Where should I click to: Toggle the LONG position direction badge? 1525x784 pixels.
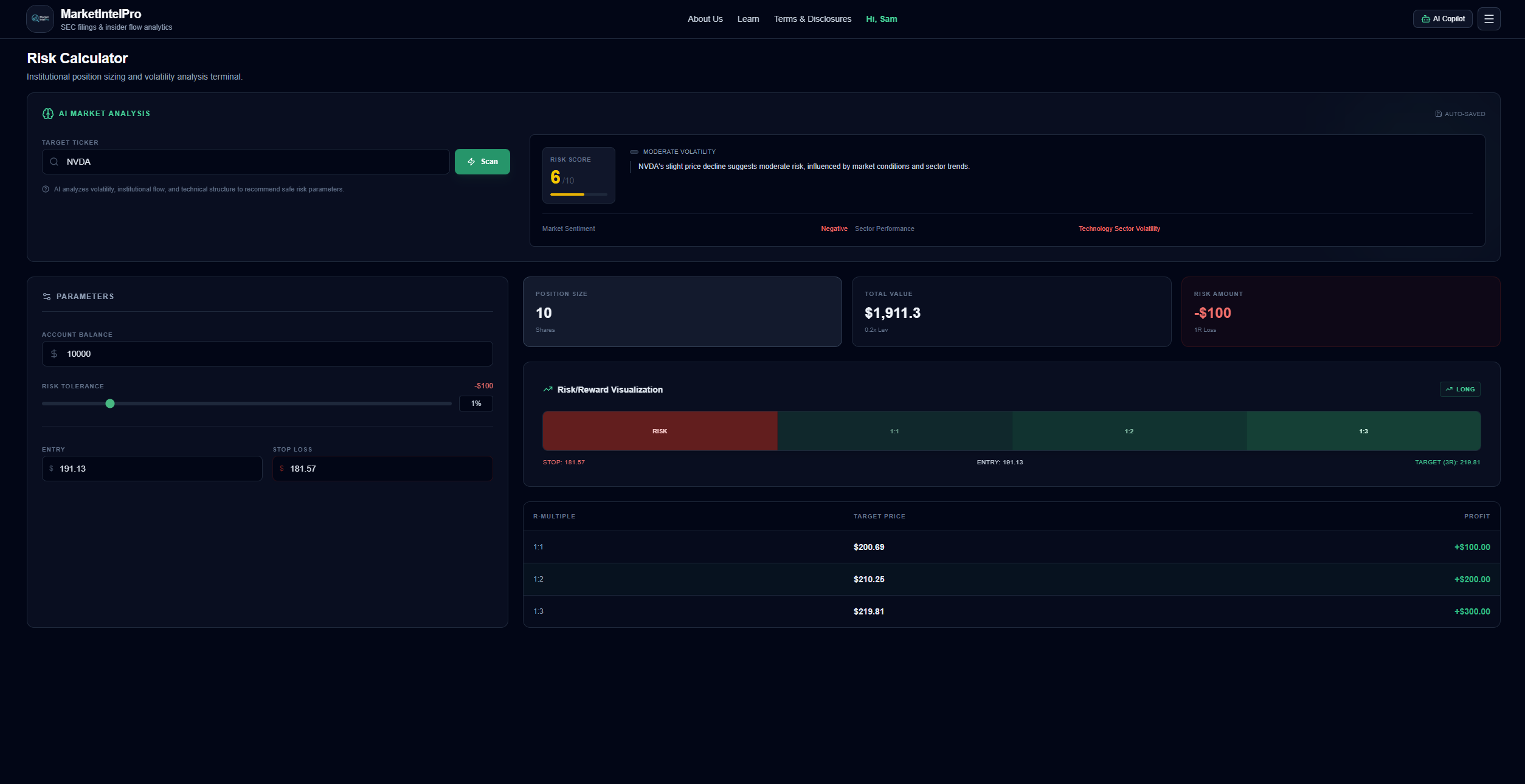[x=1460, y=389]
